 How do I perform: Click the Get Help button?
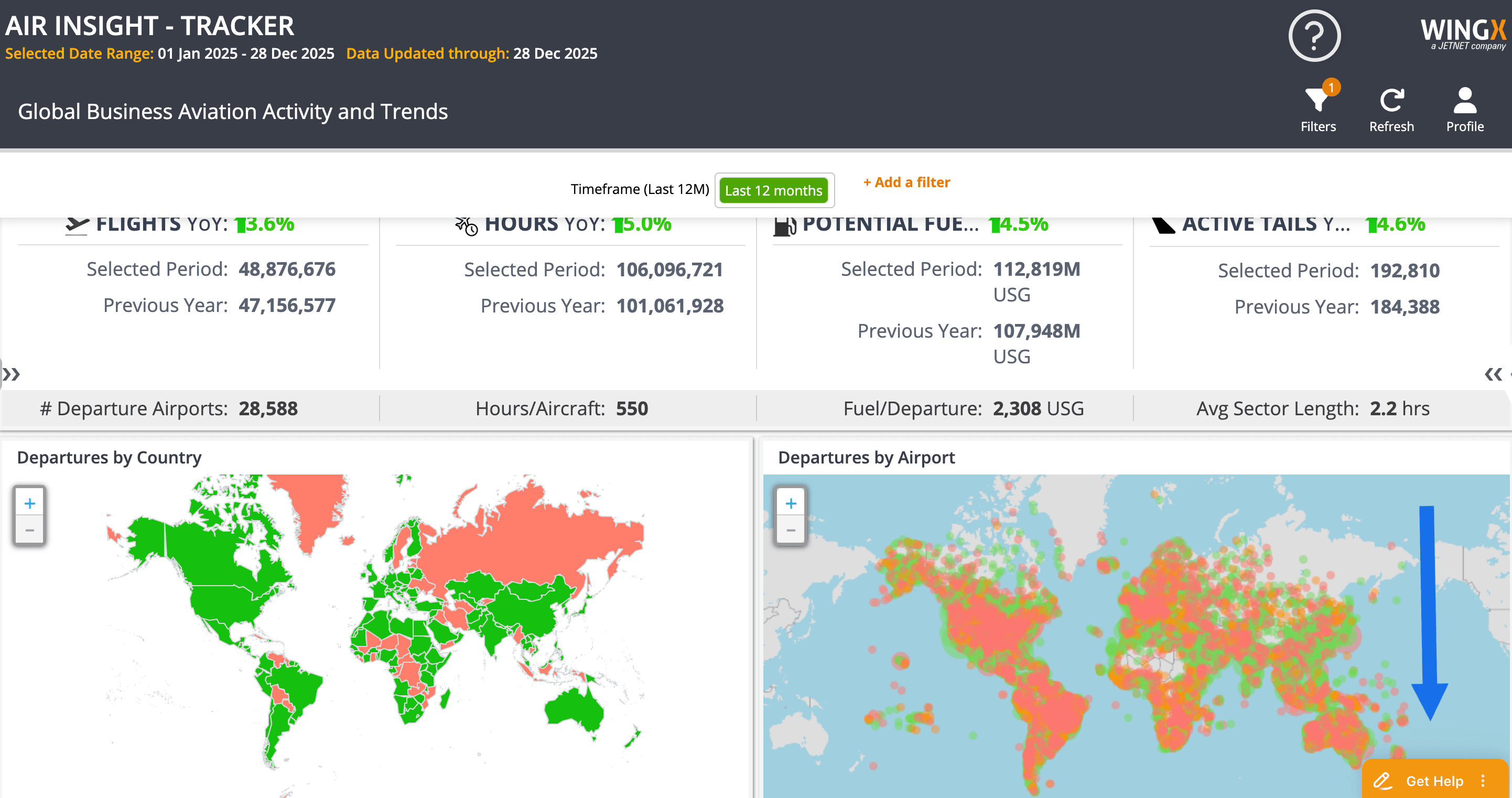1434,780
